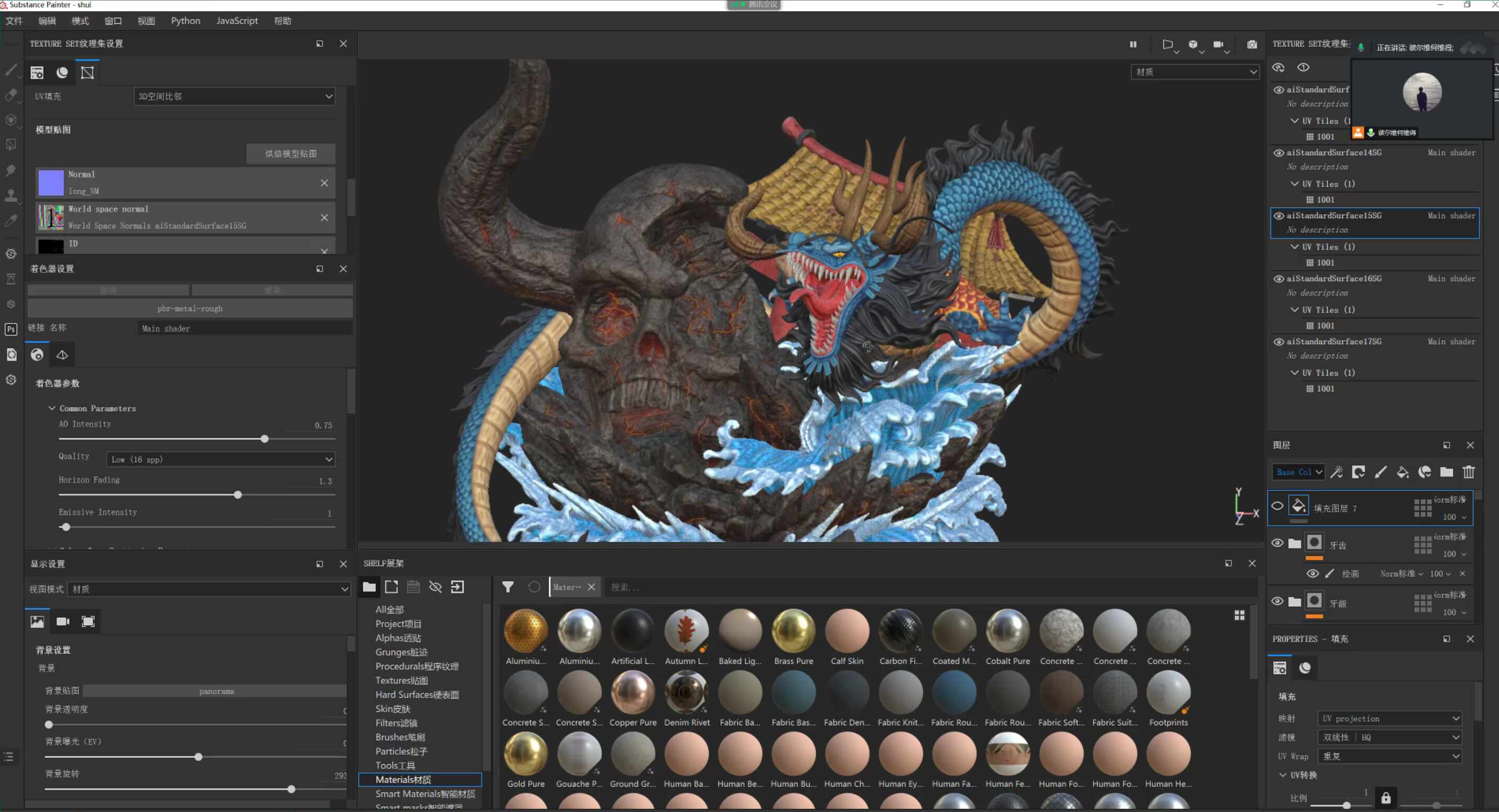Delete selected layer with trash icon
This screenshot has width=1499, height=812.
pyautogui.click(x=1469, y=472)
